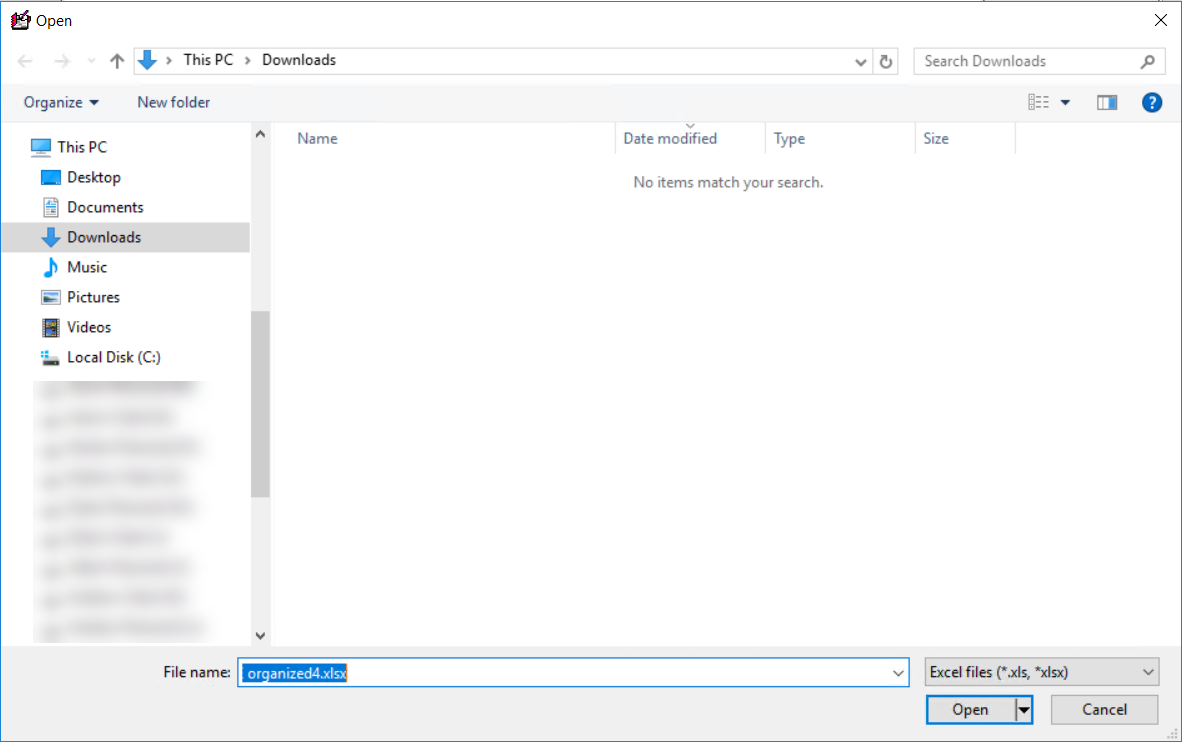Expand the view options dropdown arrow
1182x742 pixels.
click(x=1065, y=102)
